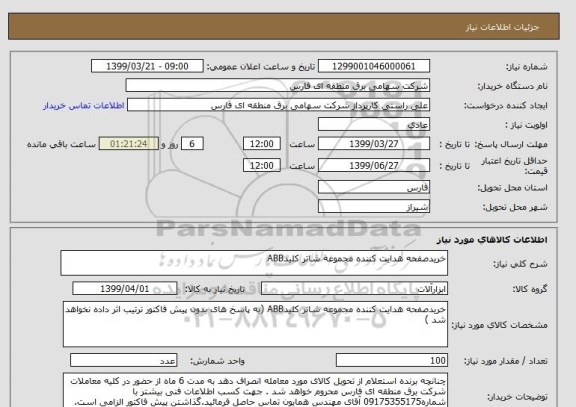Screen dimensions: 576x407
Task: Click response deadline time 12:00 field
Action: pos(262,144)
